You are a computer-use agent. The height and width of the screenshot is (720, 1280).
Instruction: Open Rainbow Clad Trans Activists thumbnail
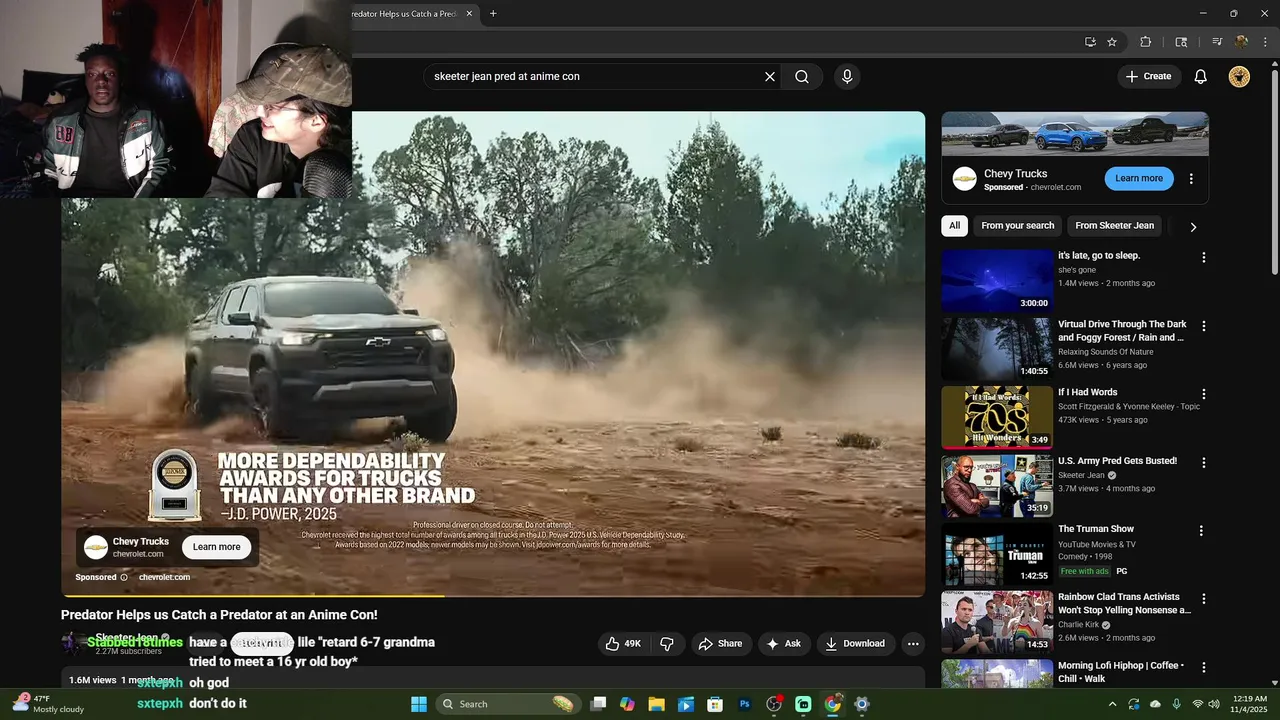point(996,622)
